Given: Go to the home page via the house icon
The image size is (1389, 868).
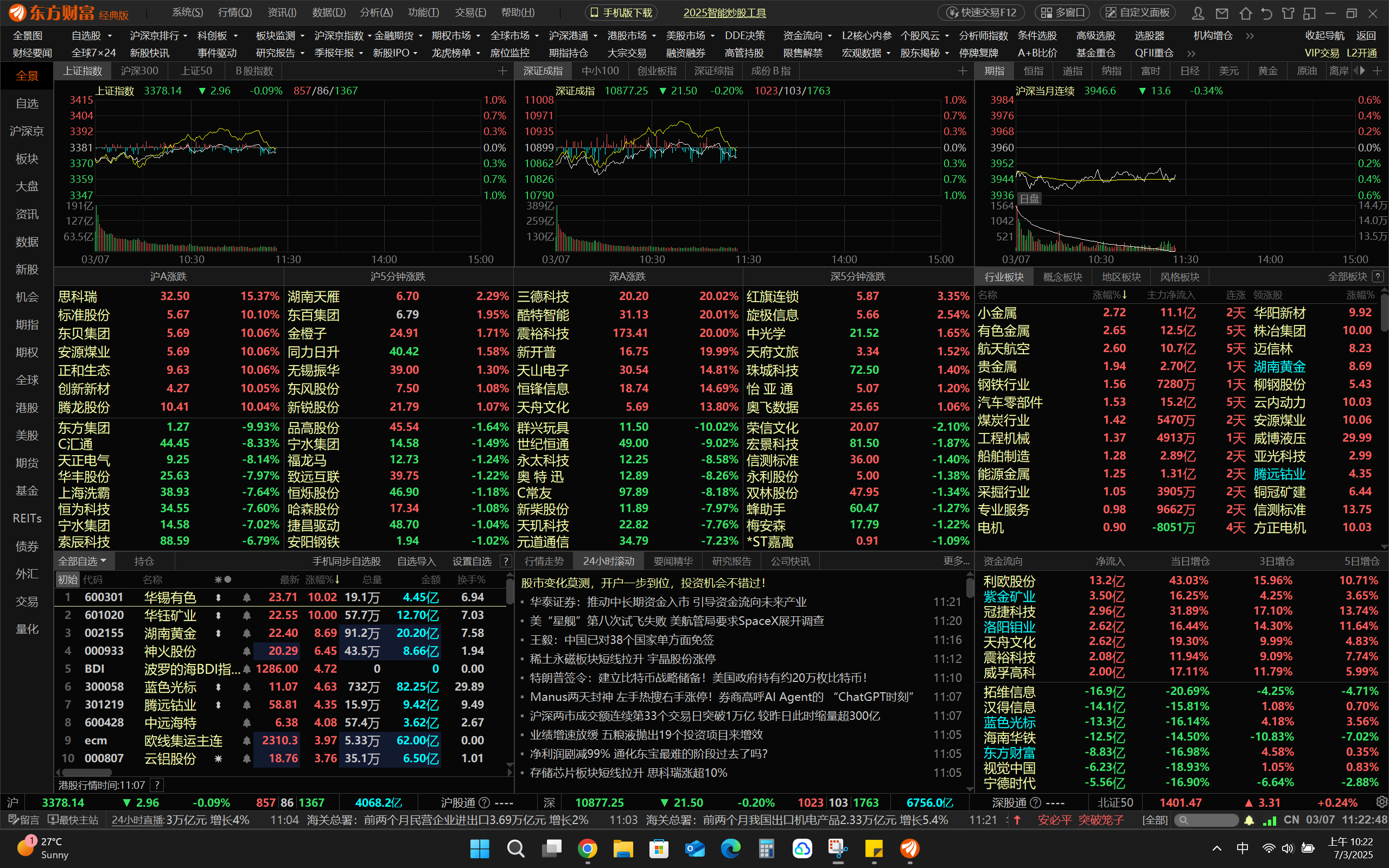Looking at the screenshot, I should pyautogui.click(x=1245, y=12).
